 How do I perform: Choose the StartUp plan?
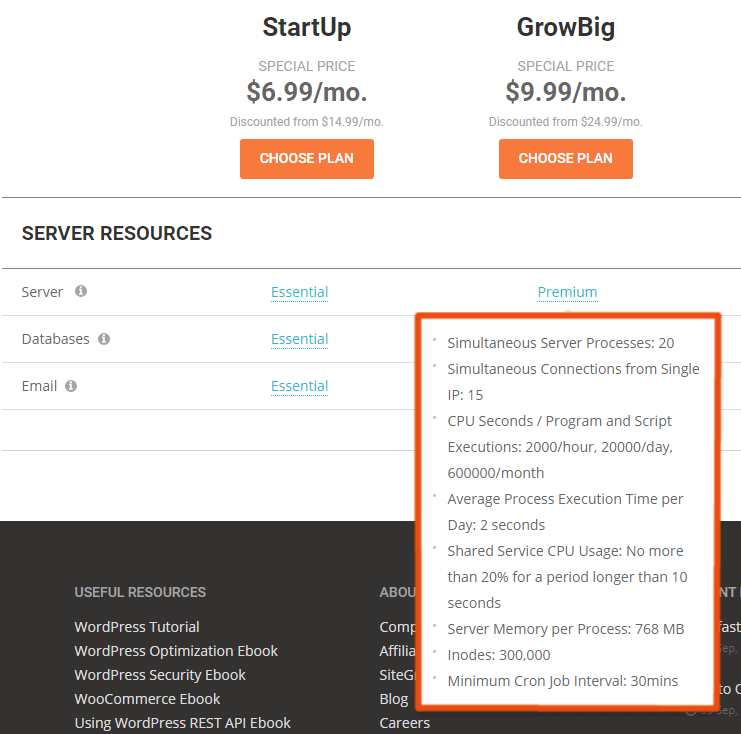pyautogui.click(x=307, y=159)
